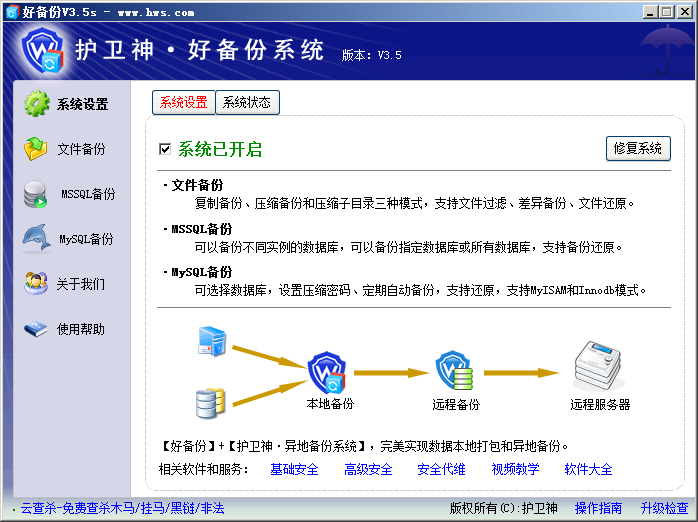Click the 护卫神·好备份系统 header title

199,49
